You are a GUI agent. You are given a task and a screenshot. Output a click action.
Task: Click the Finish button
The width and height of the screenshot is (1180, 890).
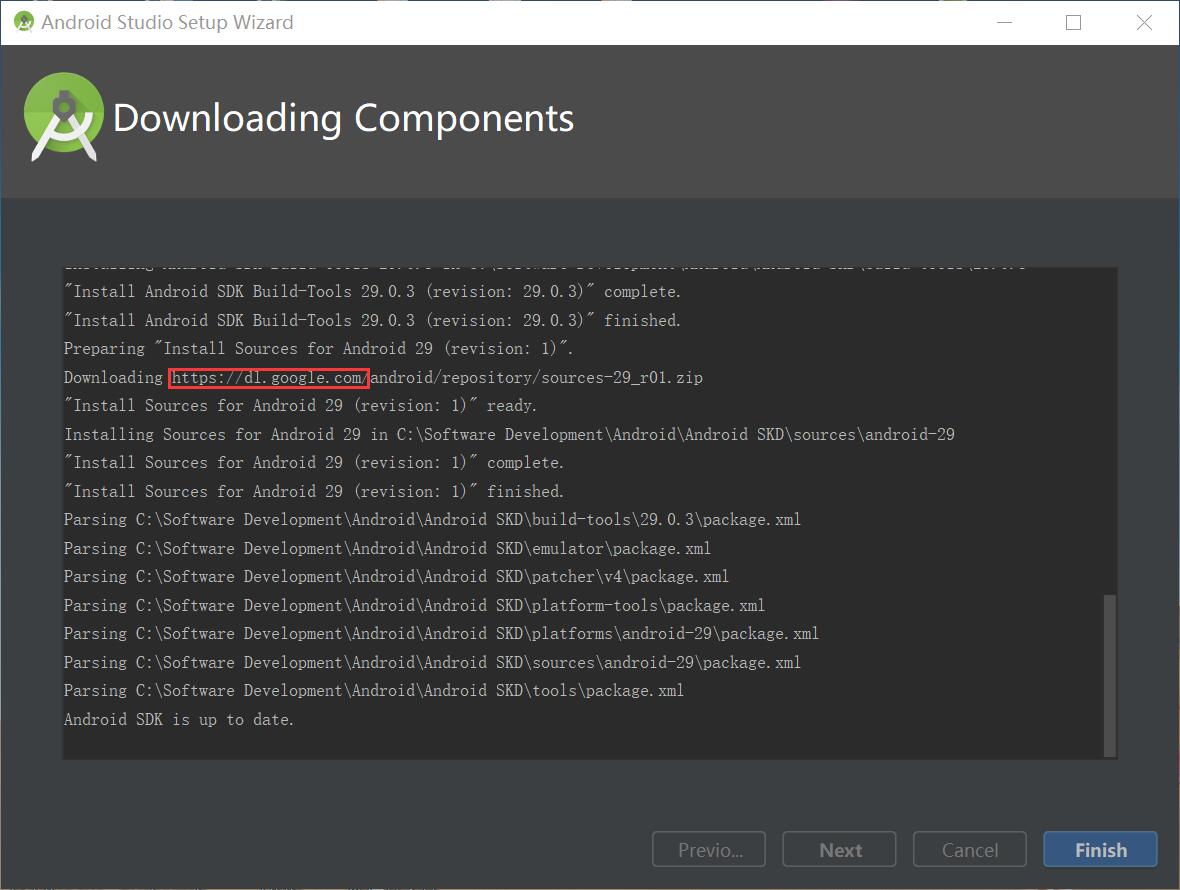(x=1100, y=850)
